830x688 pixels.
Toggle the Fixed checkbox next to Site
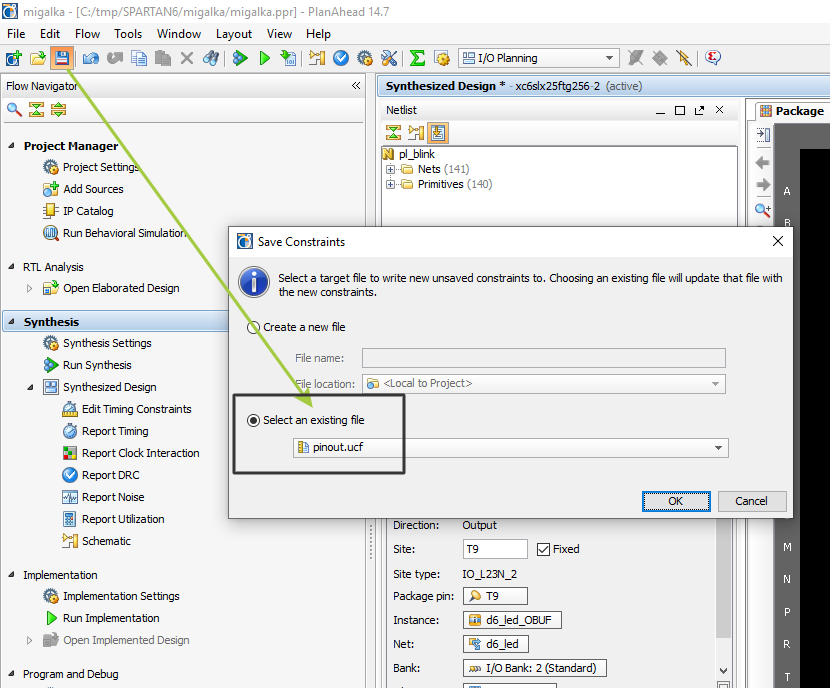click(543, 549)
